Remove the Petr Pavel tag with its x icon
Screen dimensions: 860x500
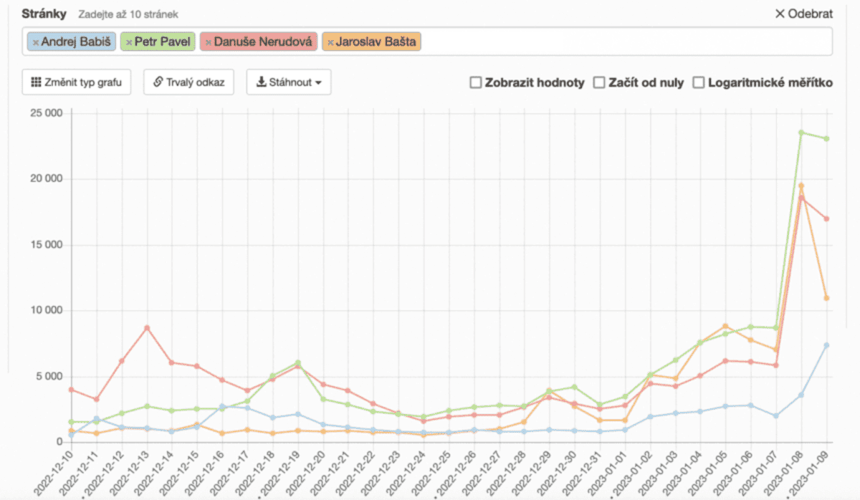tap(129, 41)
